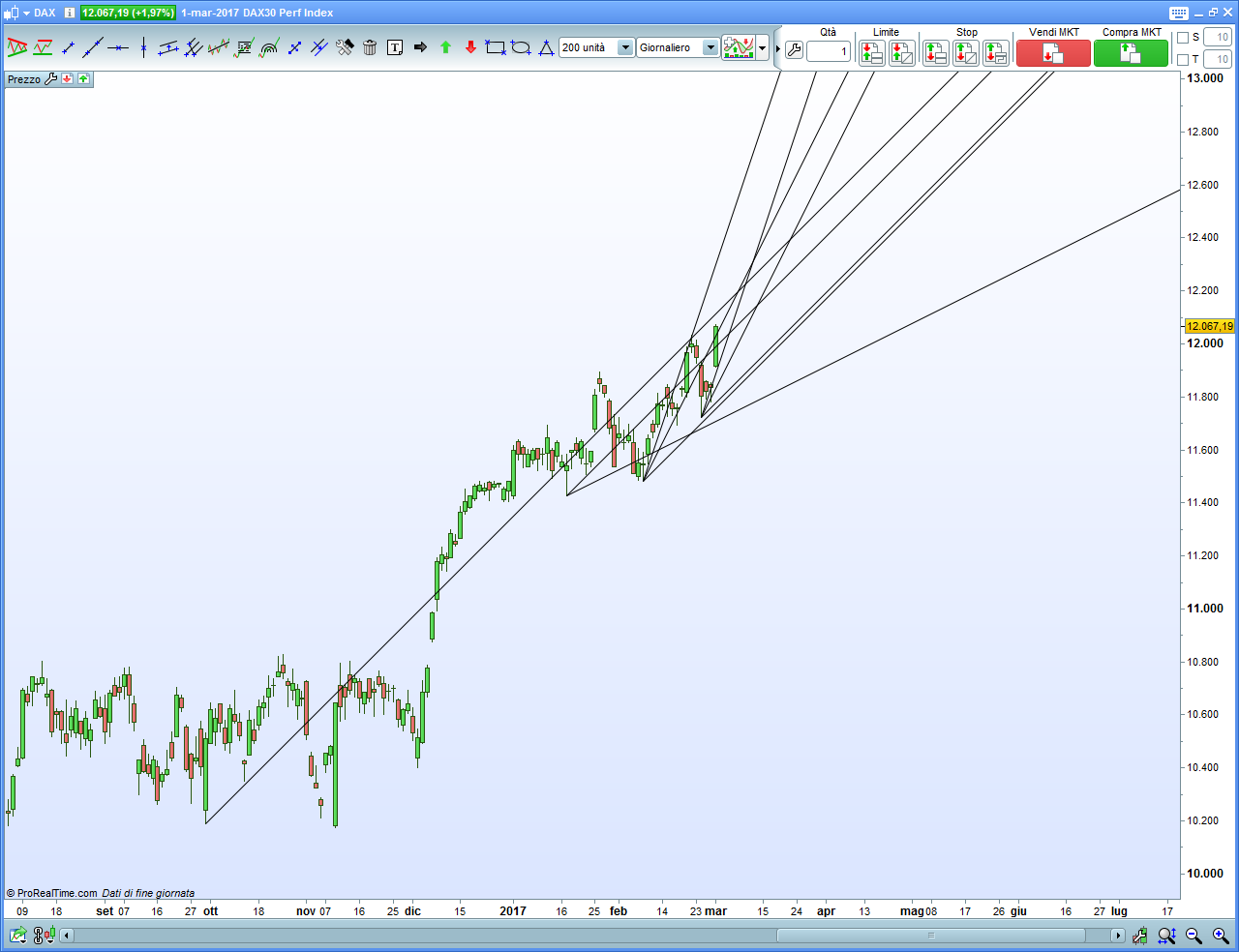Click the Prezzo panel label
This screenshot has width=1239, height=952.
tap(24, 79)
